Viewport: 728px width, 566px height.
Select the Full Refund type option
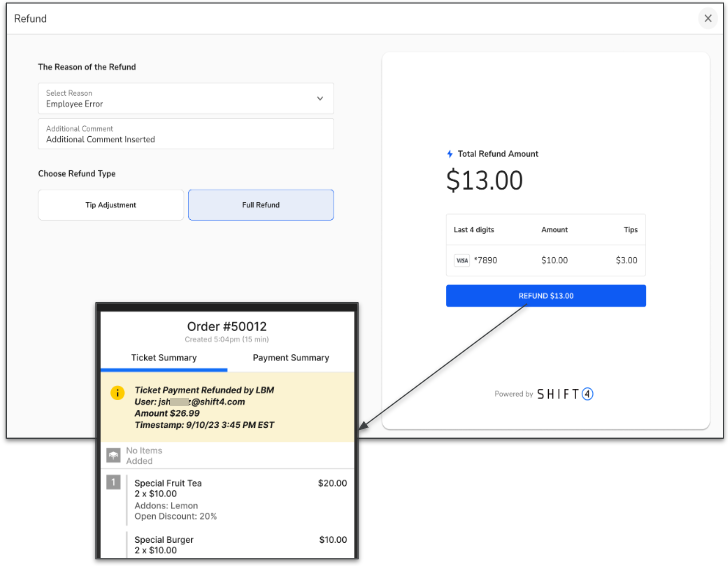tap(261, 205)
